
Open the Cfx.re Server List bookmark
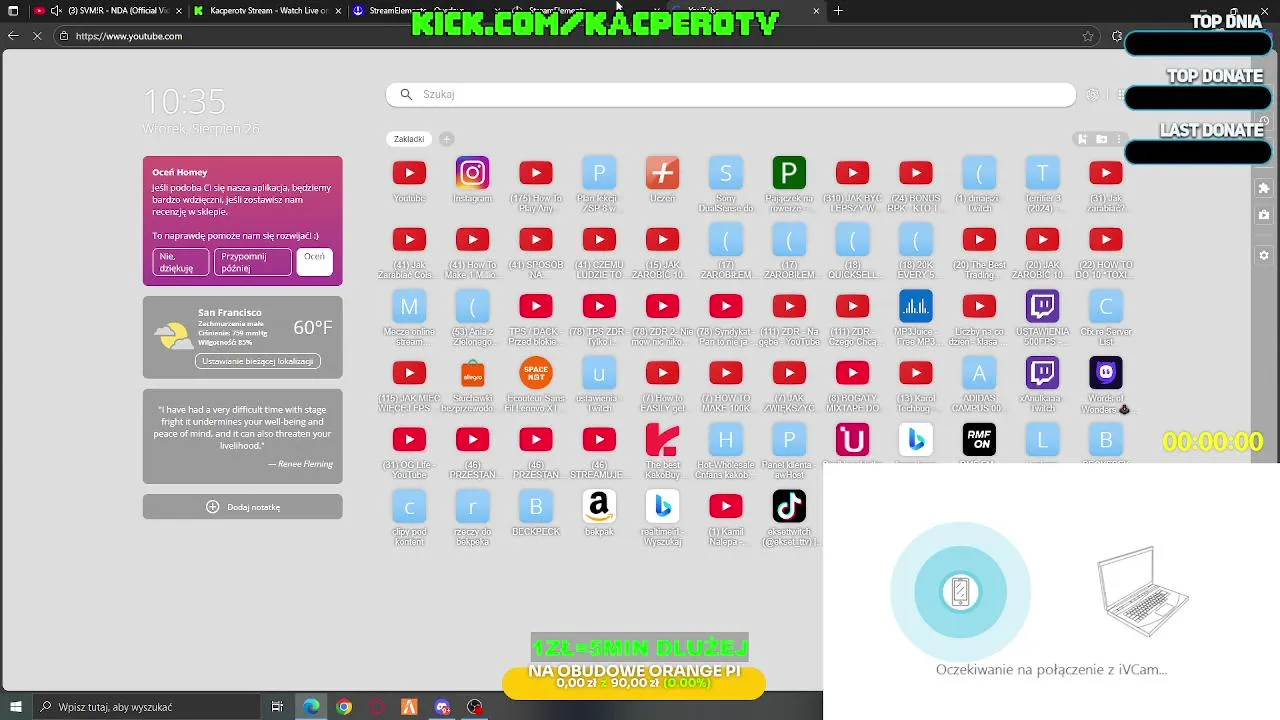pos(1105,306)
